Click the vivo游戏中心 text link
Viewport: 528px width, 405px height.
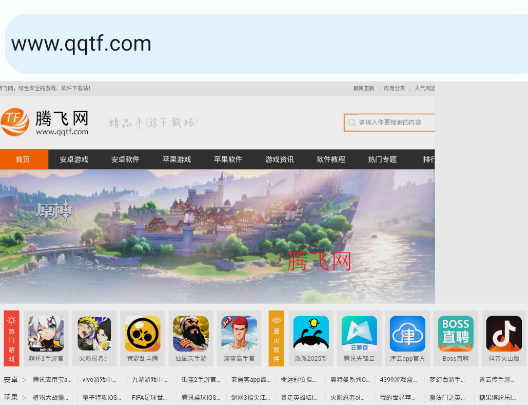pos(99,380)
